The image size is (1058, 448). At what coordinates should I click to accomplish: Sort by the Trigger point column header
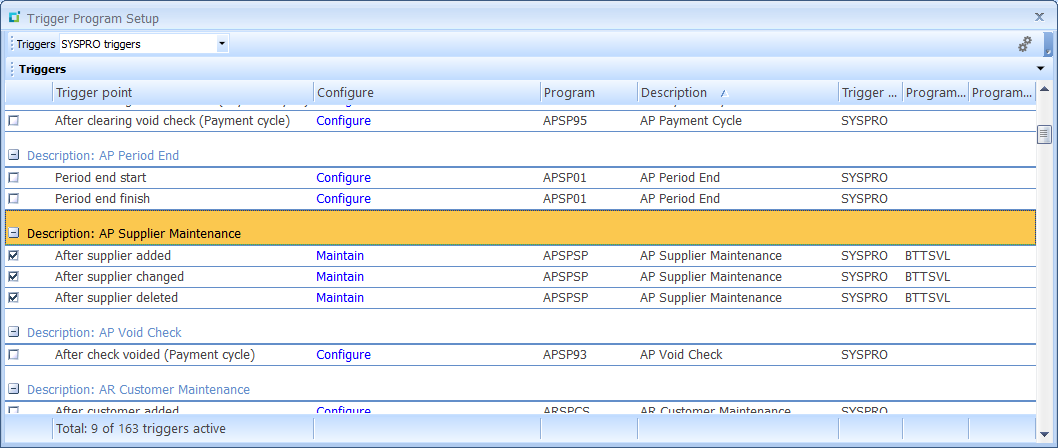(x=180, y=93)
